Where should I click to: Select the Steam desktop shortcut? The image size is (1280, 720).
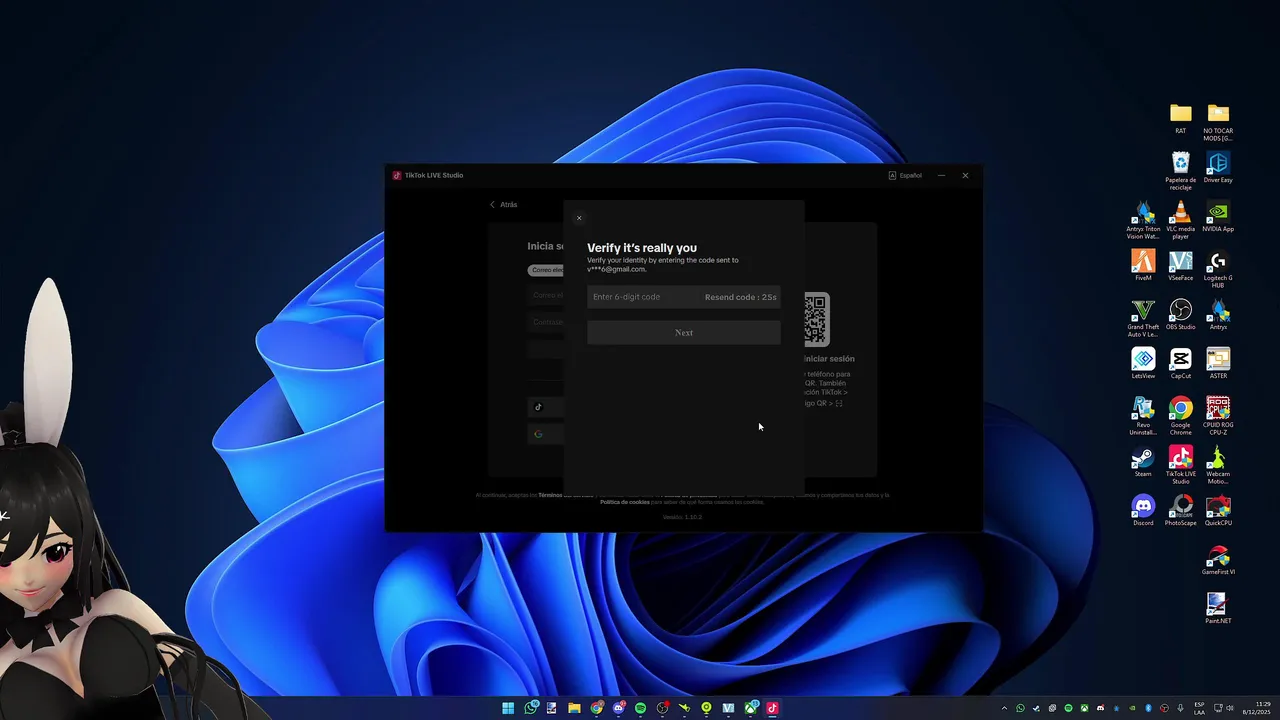click(x=1143, y=462)
